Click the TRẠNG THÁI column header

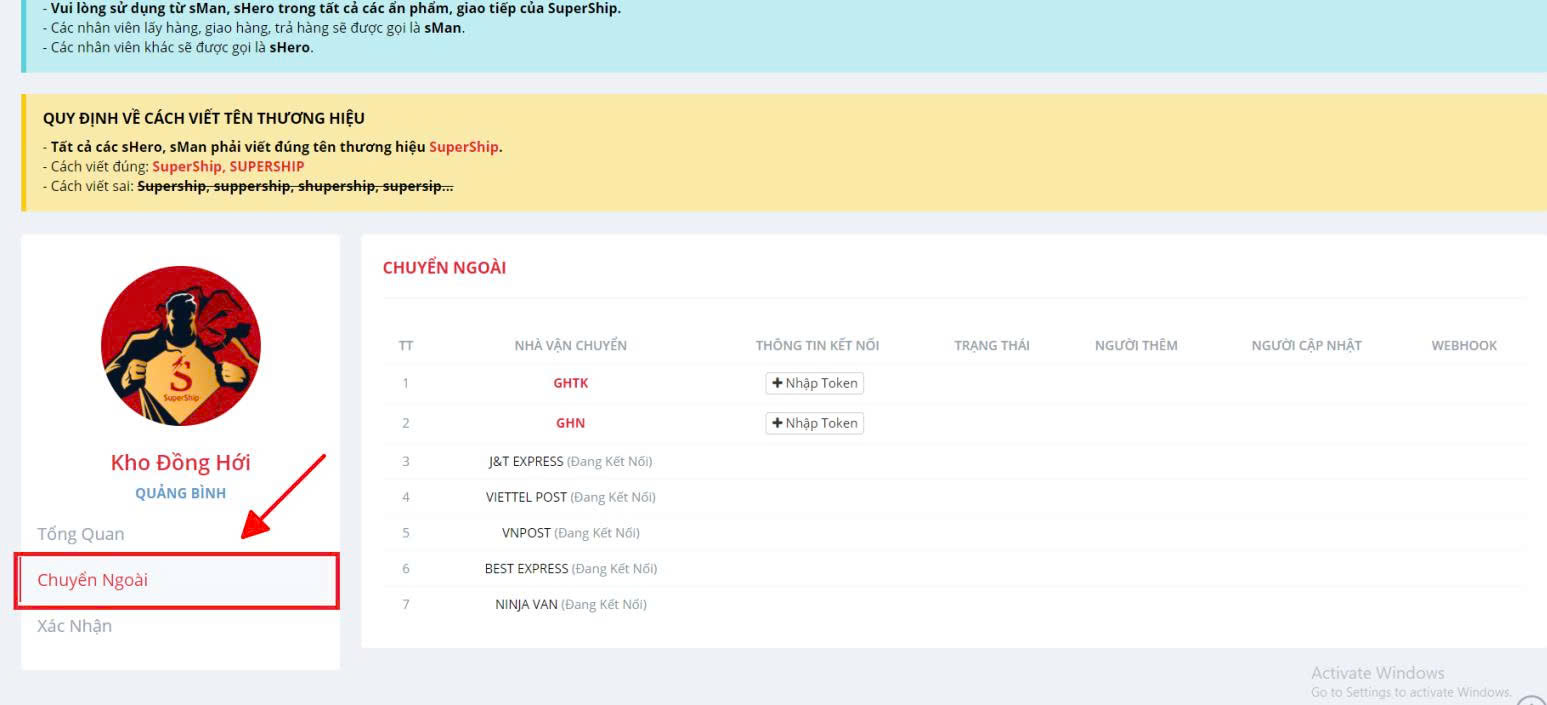pos(992,346)
